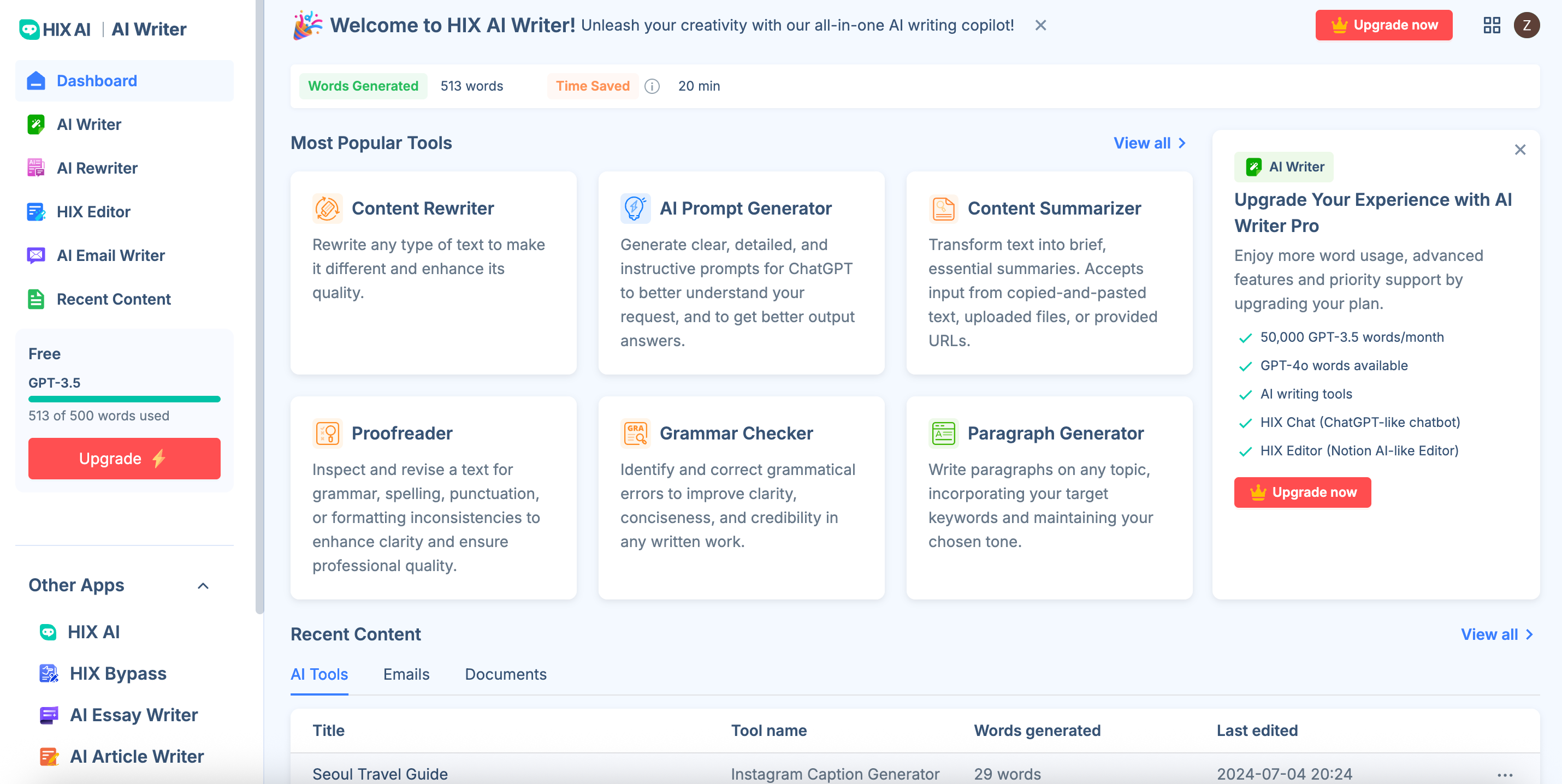Open AI Writer from the sidebar
Viewport: 1562px width, 784px height.
click(x=125, y=124)
